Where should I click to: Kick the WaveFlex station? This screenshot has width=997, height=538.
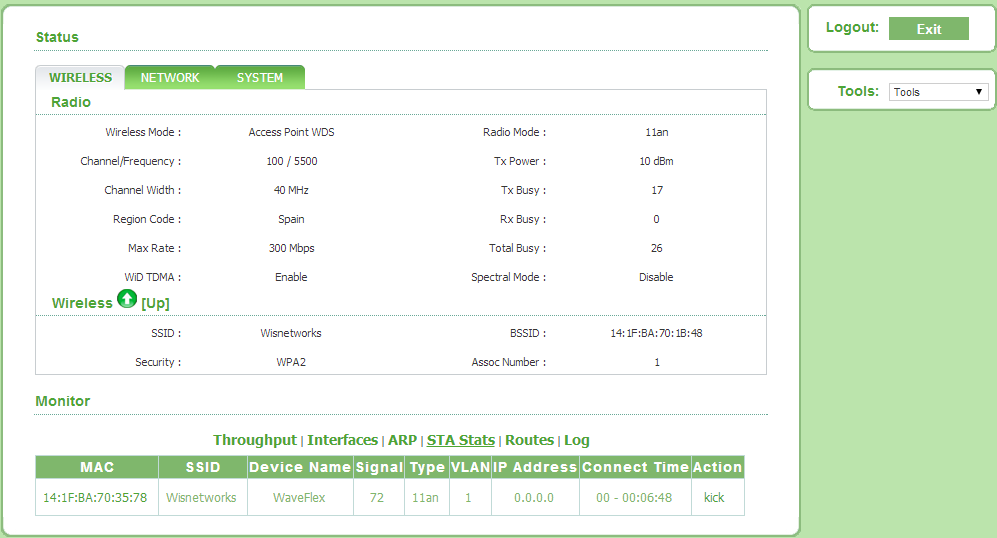point(713,497)
